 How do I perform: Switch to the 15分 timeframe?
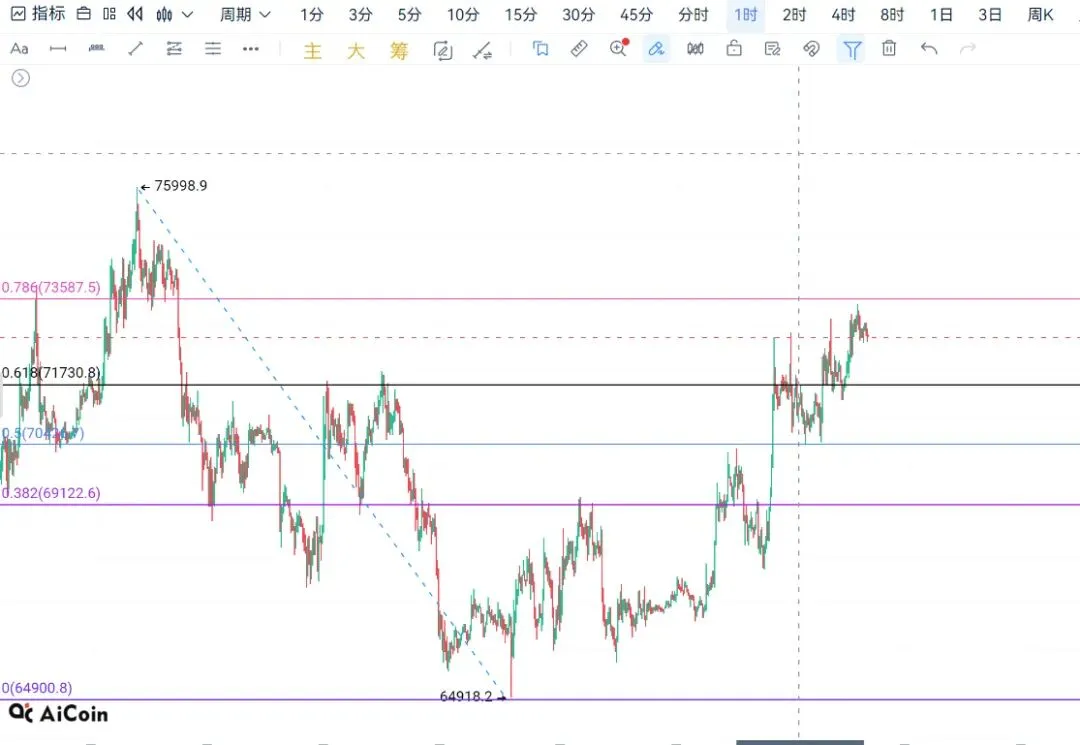pyautogui.click(x=521, y=14)
